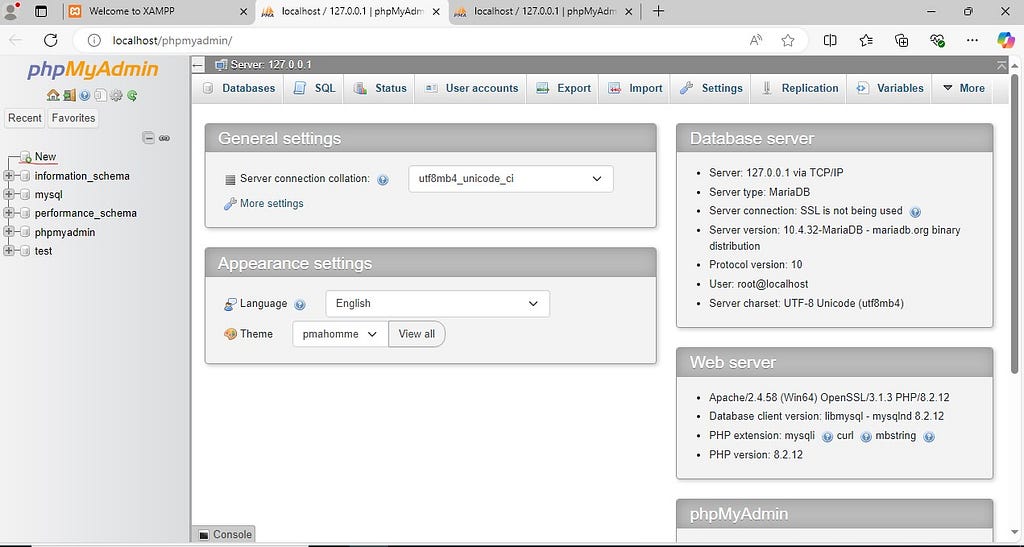Click New to create a database
1024x547 pixels.
coord(45,157)
